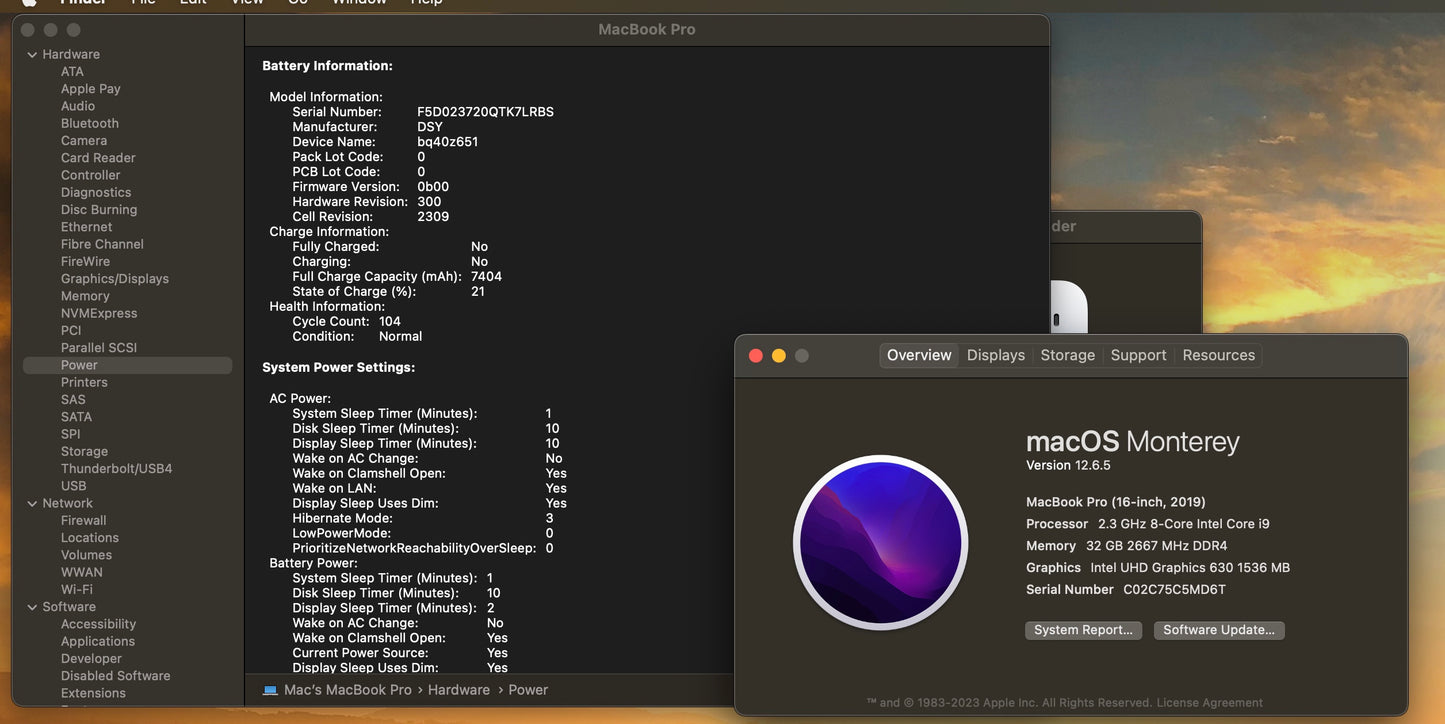
Task: Click the System Report button
Action: tap(1084, 629)
